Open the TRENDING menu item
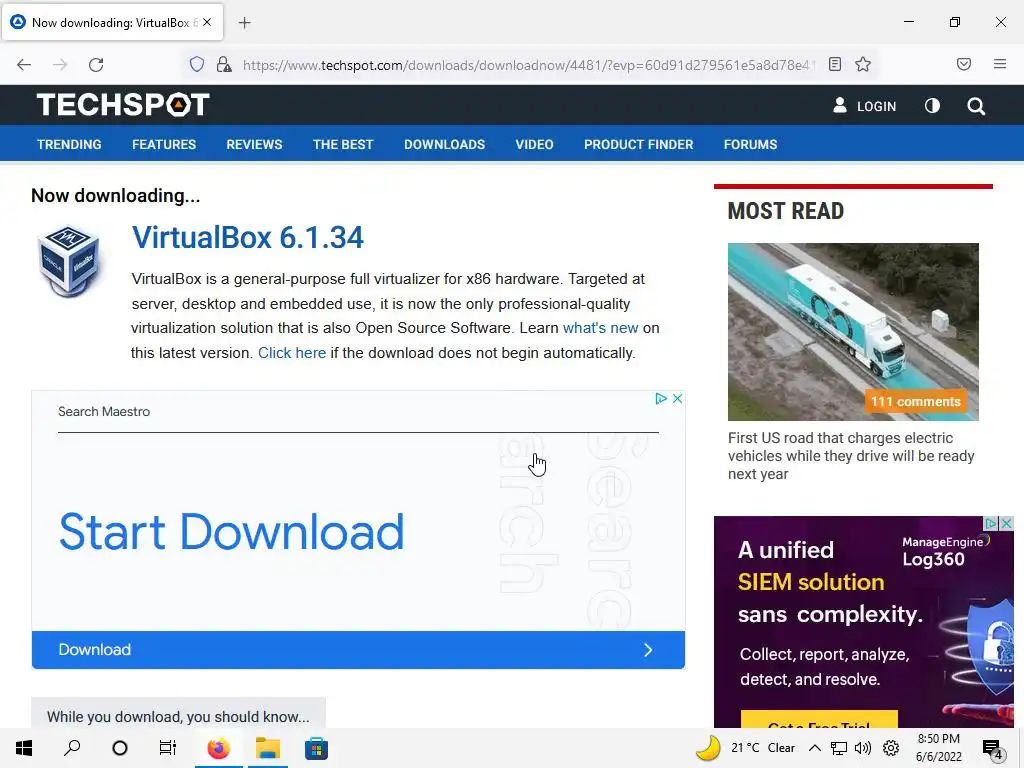Screen dimensions: 1024x768 69,144
